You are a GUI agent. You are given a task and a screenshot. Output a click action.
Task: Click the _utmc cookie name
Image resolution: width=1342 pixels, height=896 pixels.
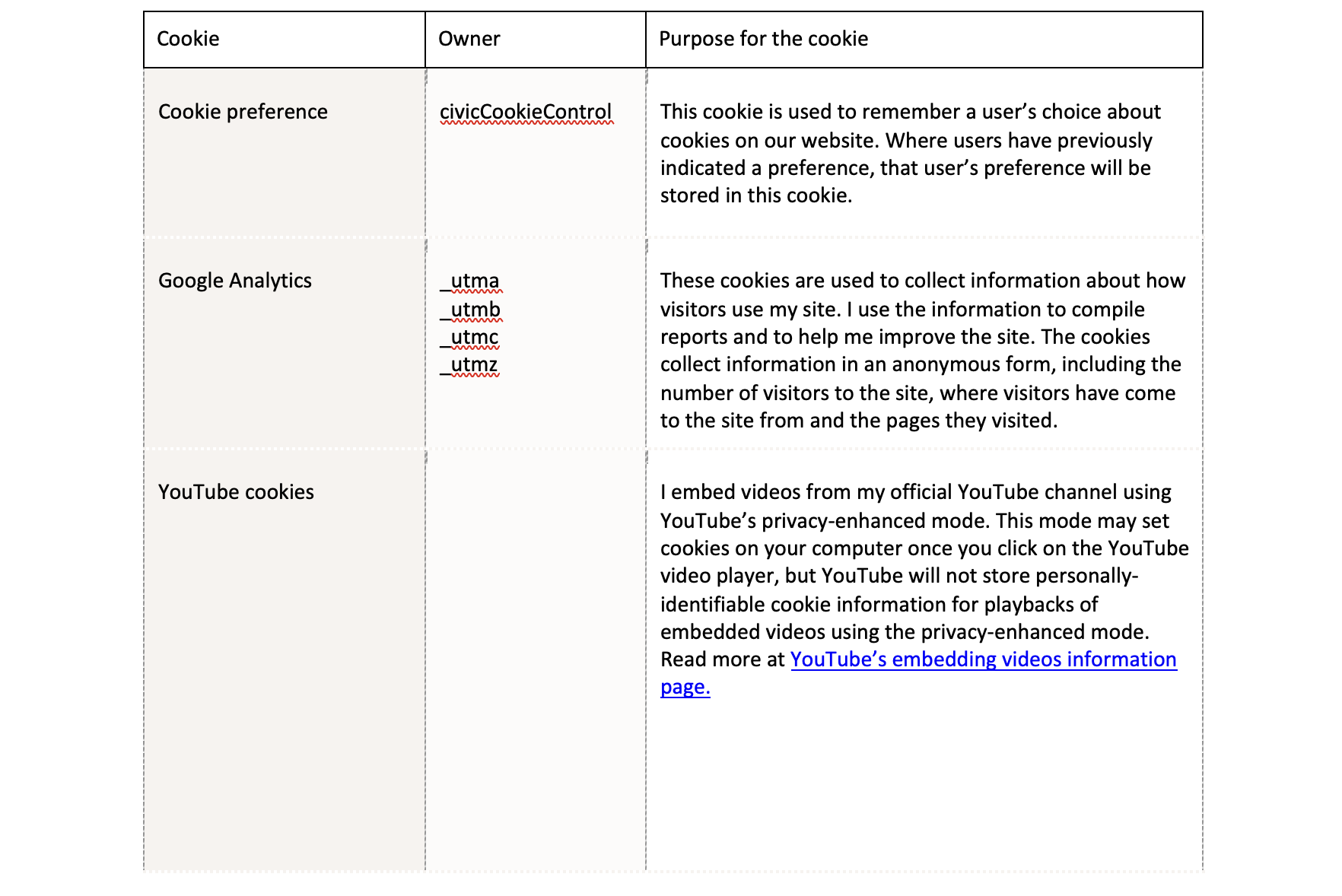coord(471,337)
